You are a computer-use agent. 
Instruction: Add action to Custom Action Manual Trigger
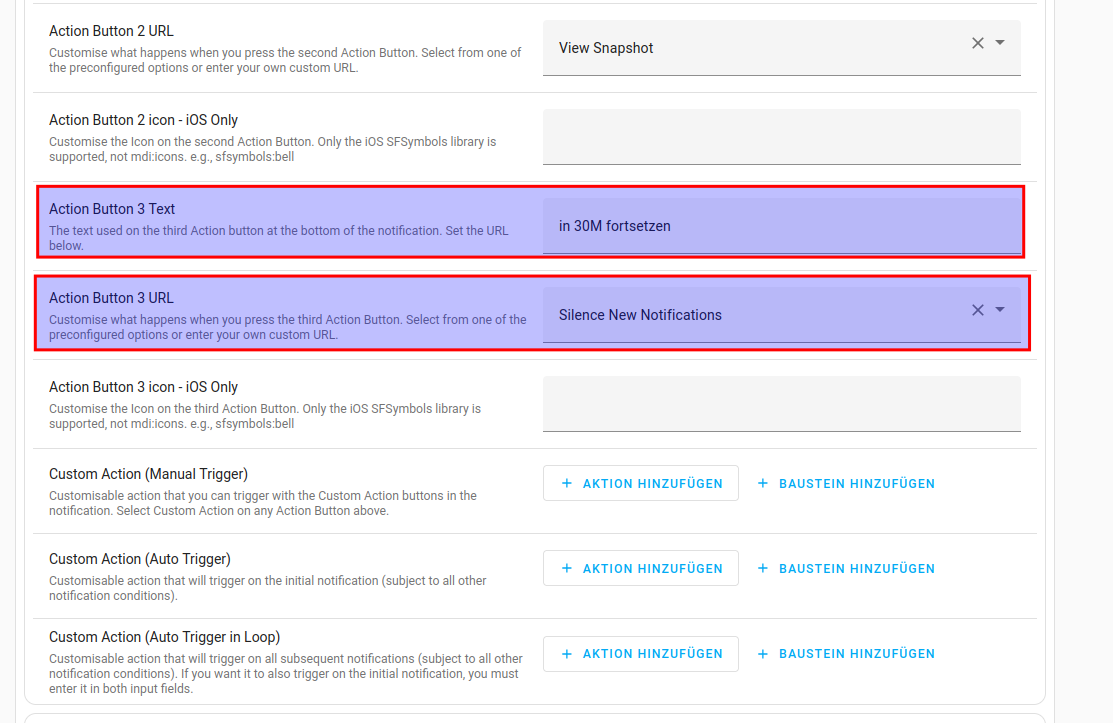641,483
